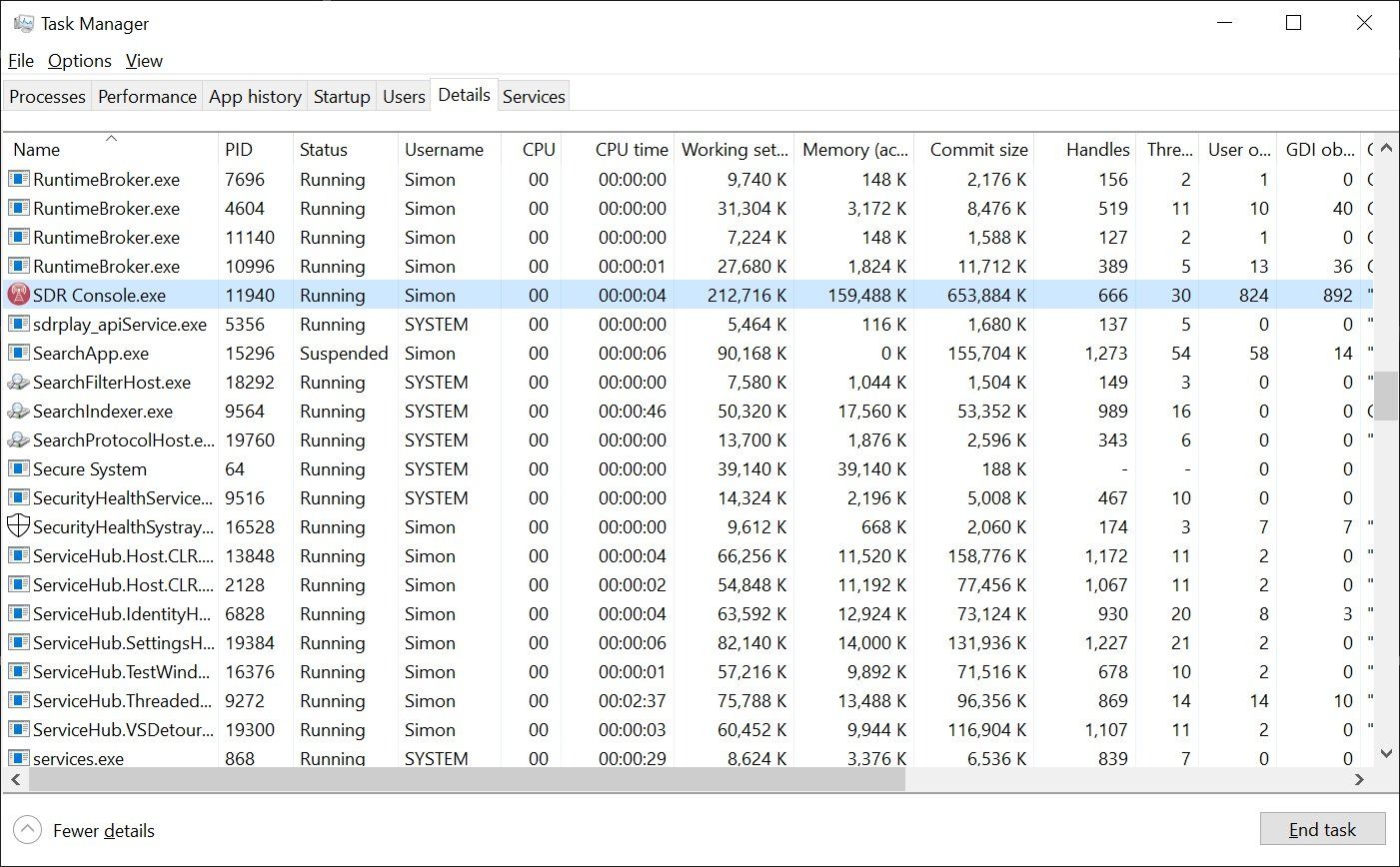1400x867 pixels.
Task: Sort by the Status column header
Action: tap(345, 150)
